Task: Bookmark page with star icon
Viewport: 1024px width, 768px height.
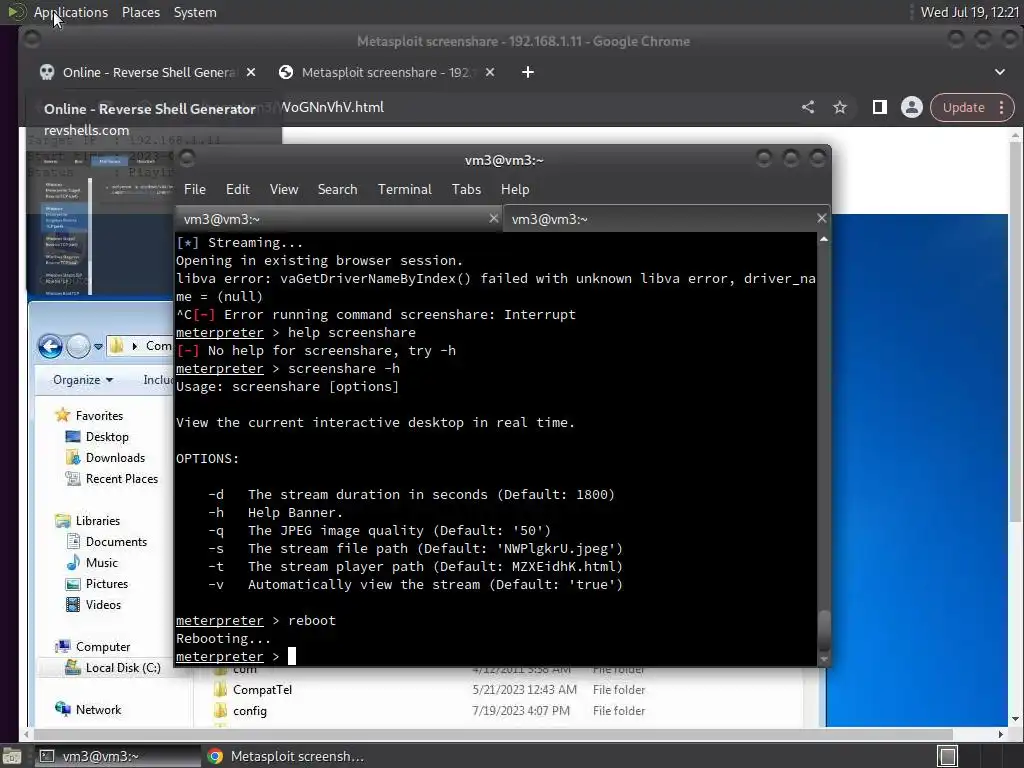Action: pyautogui.click(x=840, y=107)
